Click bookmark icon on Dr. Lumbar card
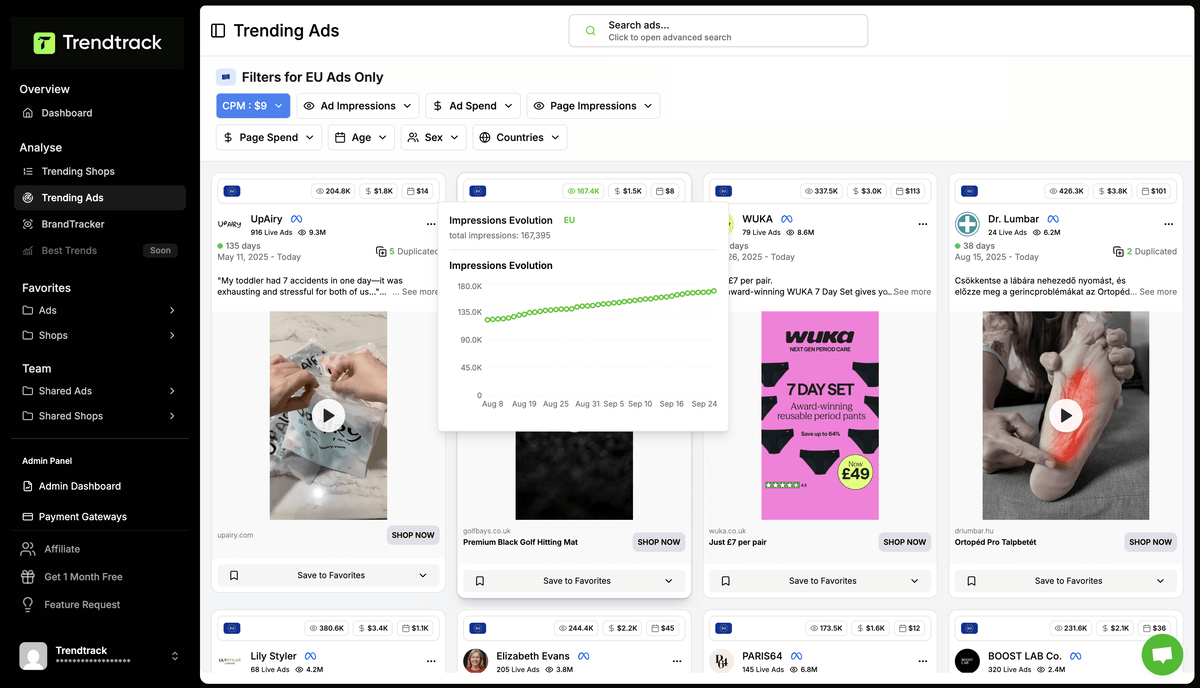This screenshot has width=1200, height=688. click(972, 581)
